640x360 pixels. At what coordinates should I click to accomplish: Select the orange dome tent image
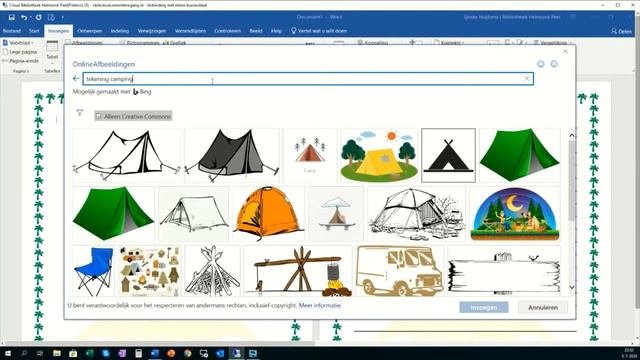268,214
